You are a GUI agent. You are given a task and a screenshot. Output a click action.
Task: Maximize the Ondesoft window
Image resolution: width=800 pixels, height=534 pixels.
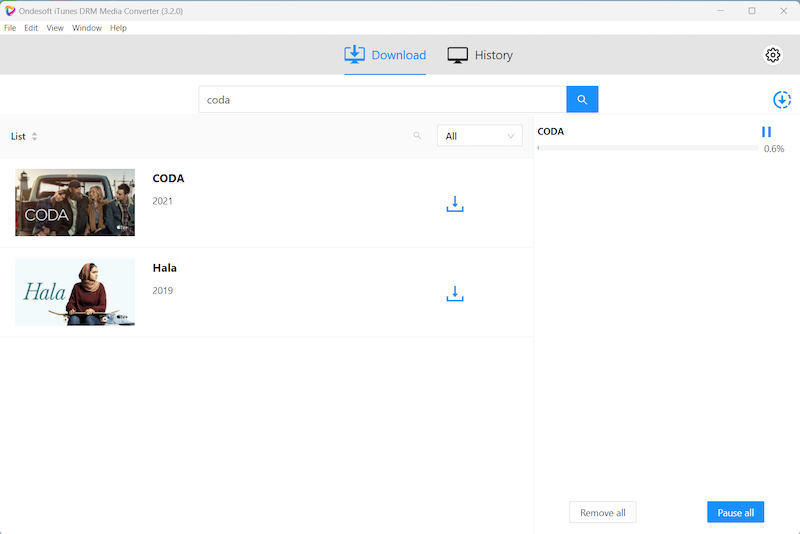click(x=752, y=11)
